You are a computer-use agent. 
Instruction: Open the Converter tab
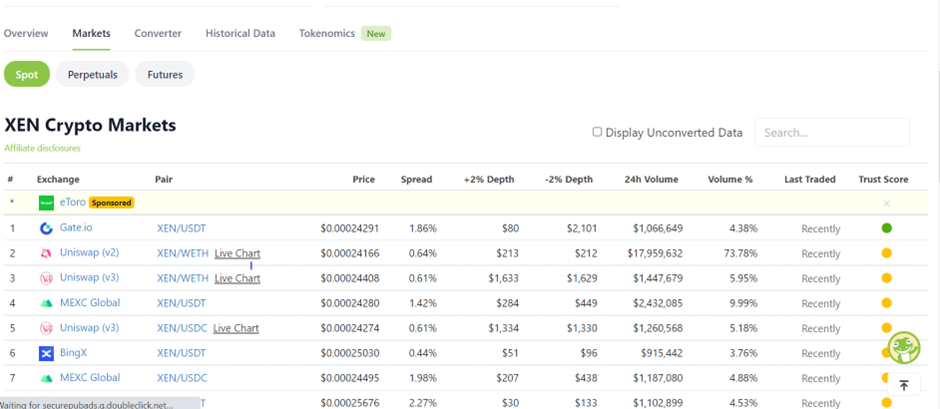pos(158,34)
